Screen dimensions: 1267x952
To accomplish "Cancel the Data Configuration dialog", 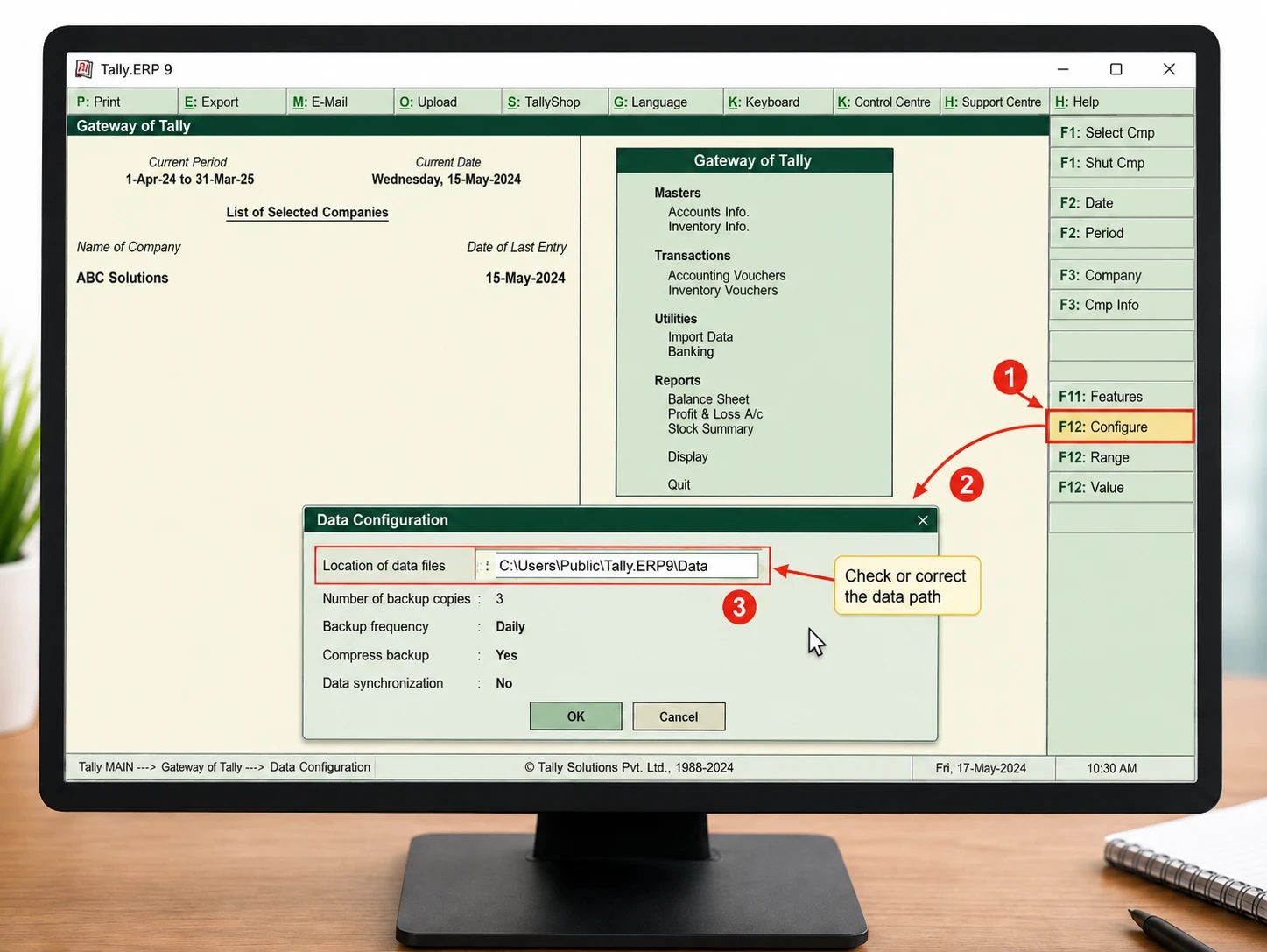I will (679, 716).
